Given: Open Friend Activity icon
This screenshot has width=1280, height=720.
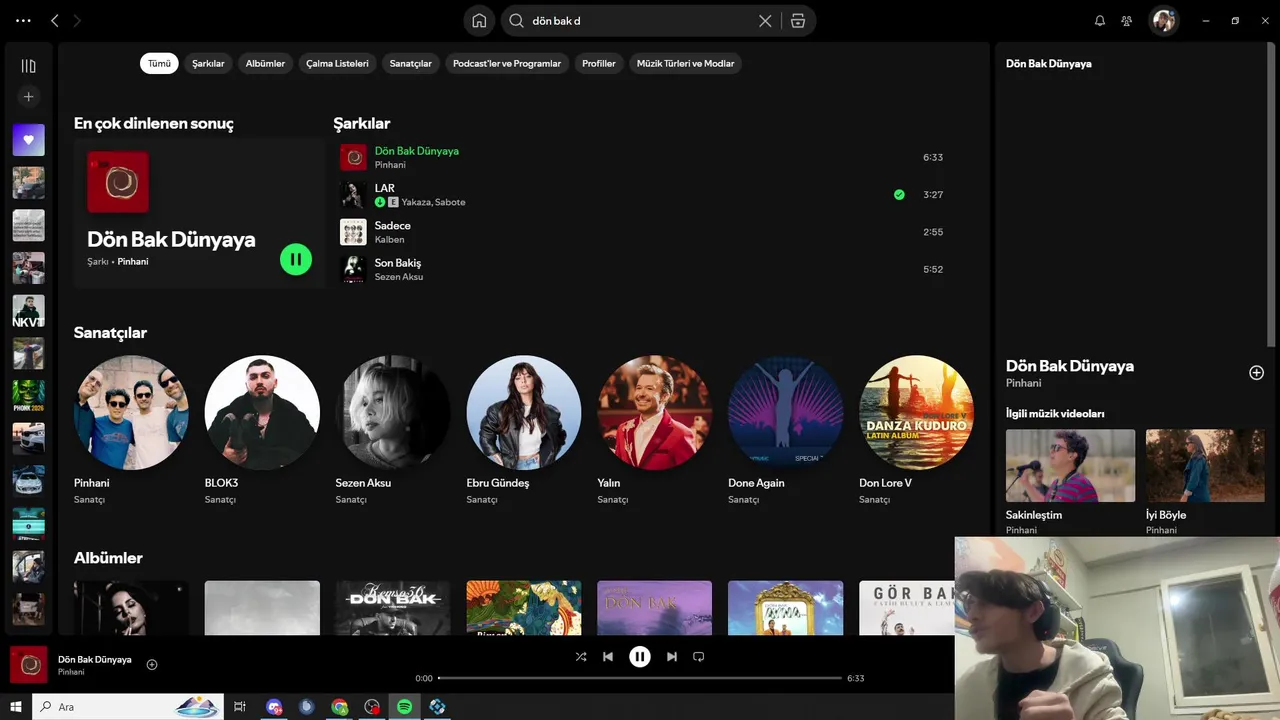Looking at the screenshot, I should click(x=1127, y=20).
